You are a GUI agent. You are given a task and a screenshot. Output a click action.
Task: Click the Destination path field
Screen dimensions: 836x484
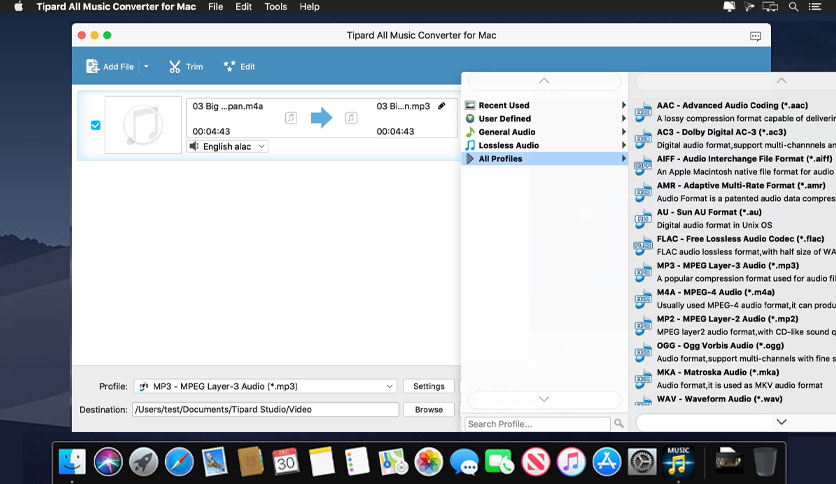(x=265, y=409)
